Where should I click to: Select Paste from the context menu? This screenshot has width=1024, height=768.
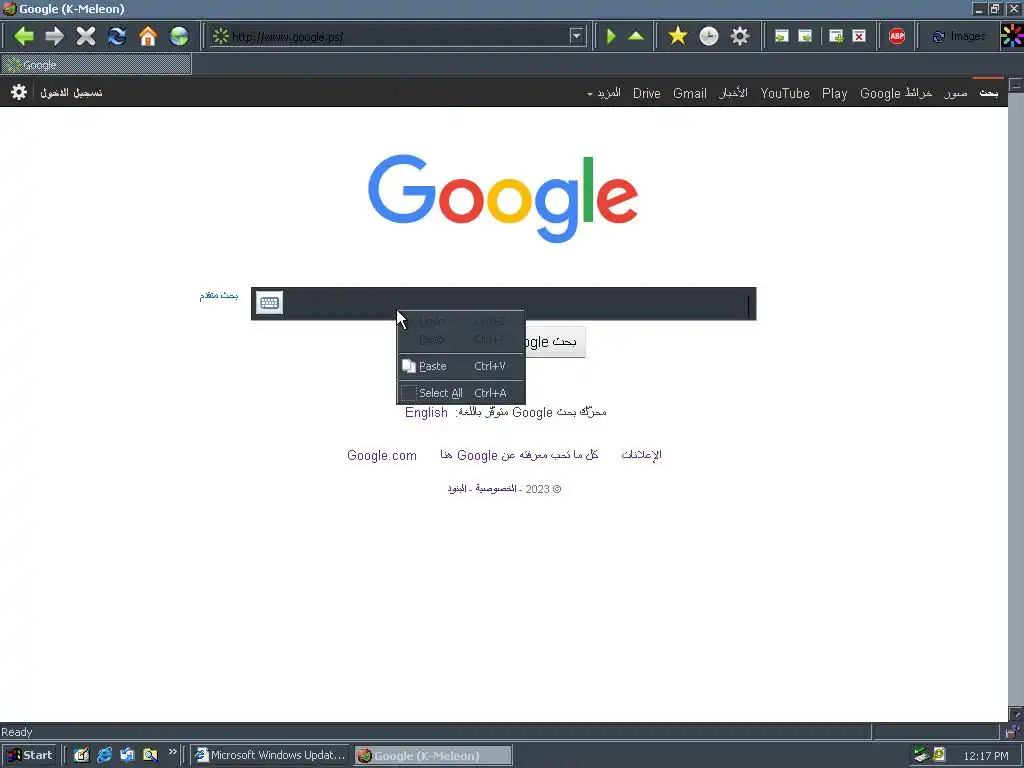461,366
